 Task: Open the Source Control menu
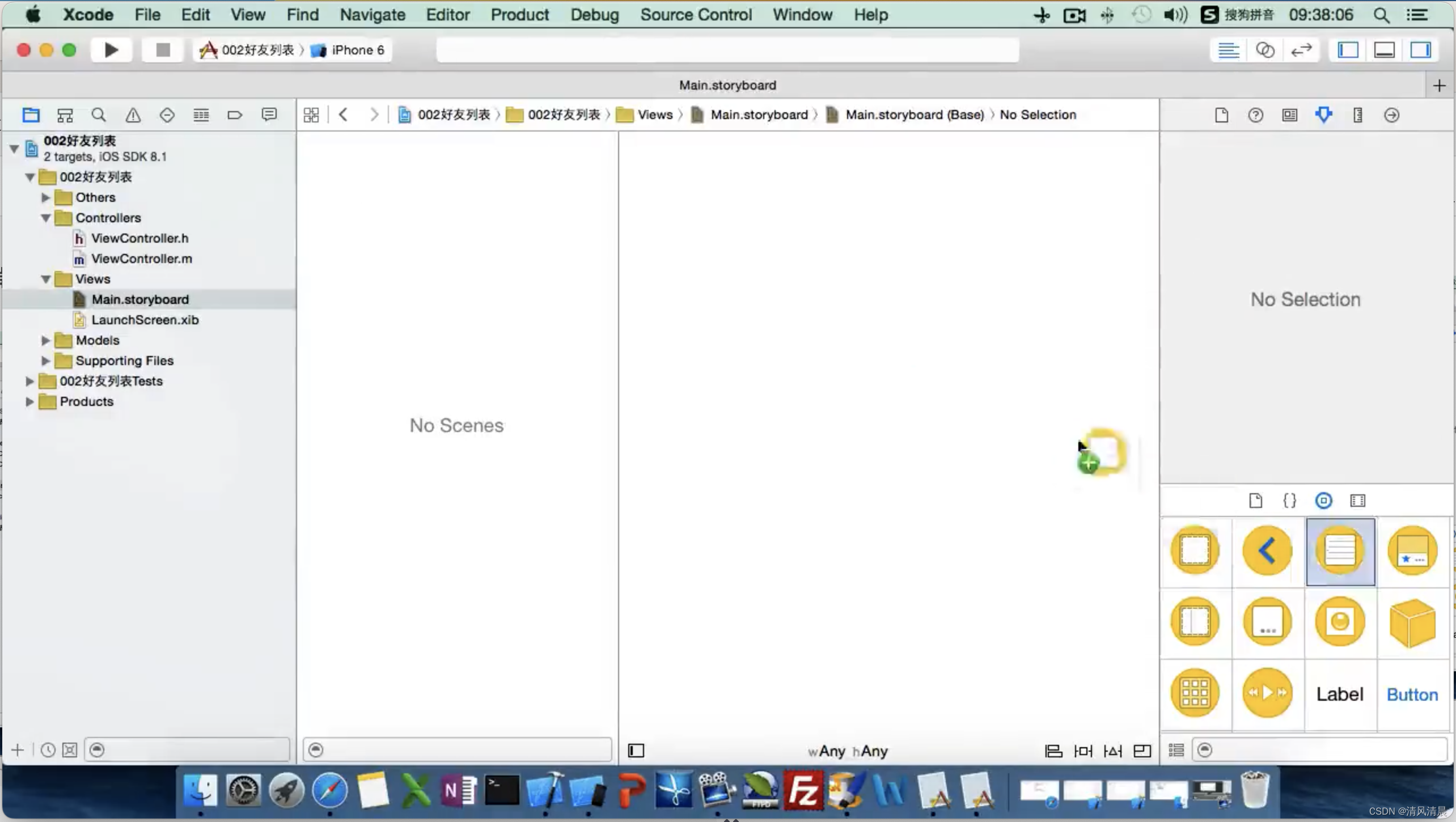pos(696,15)
